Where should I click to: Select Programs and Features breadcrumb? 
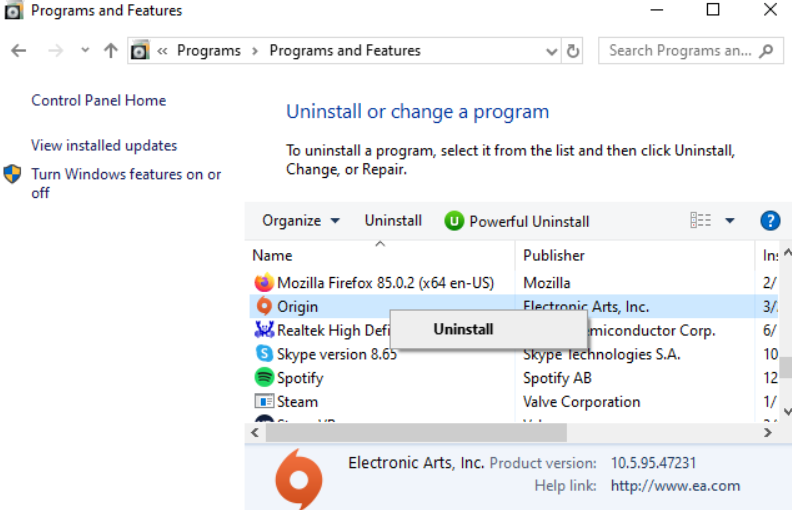pos(345,50)
